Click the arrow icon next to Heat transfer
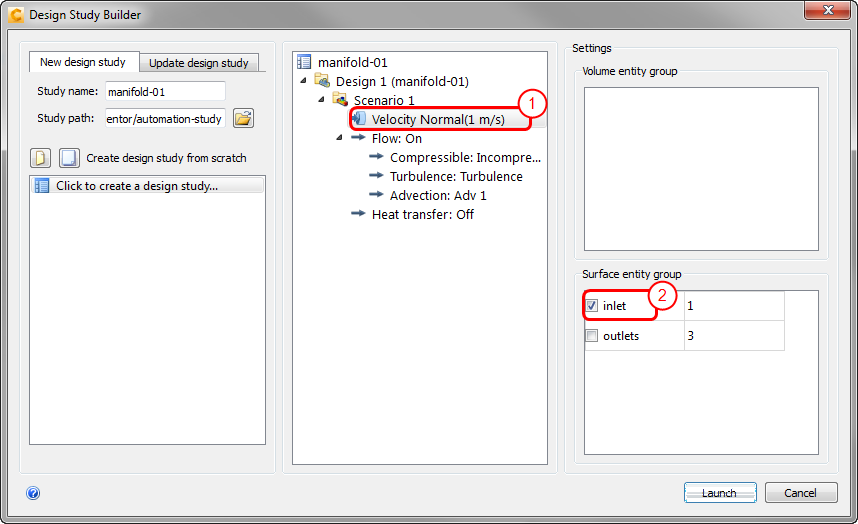Image resolution: width=858 pixels, height=524 pixels. 358,213
